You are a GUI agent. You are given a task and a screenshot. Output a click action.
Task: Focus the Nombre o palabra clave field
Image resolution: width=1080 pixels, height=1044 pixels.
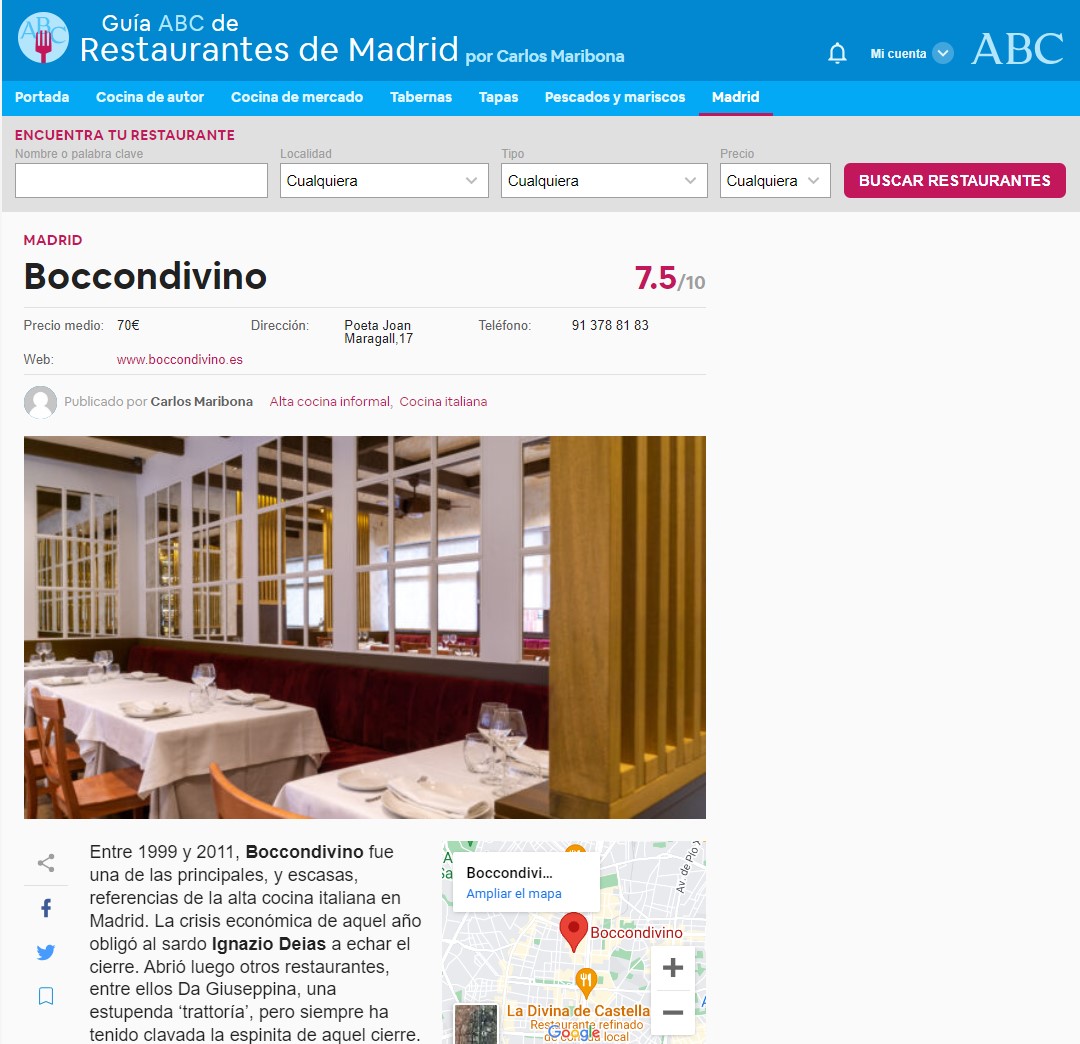coord(141,180)
